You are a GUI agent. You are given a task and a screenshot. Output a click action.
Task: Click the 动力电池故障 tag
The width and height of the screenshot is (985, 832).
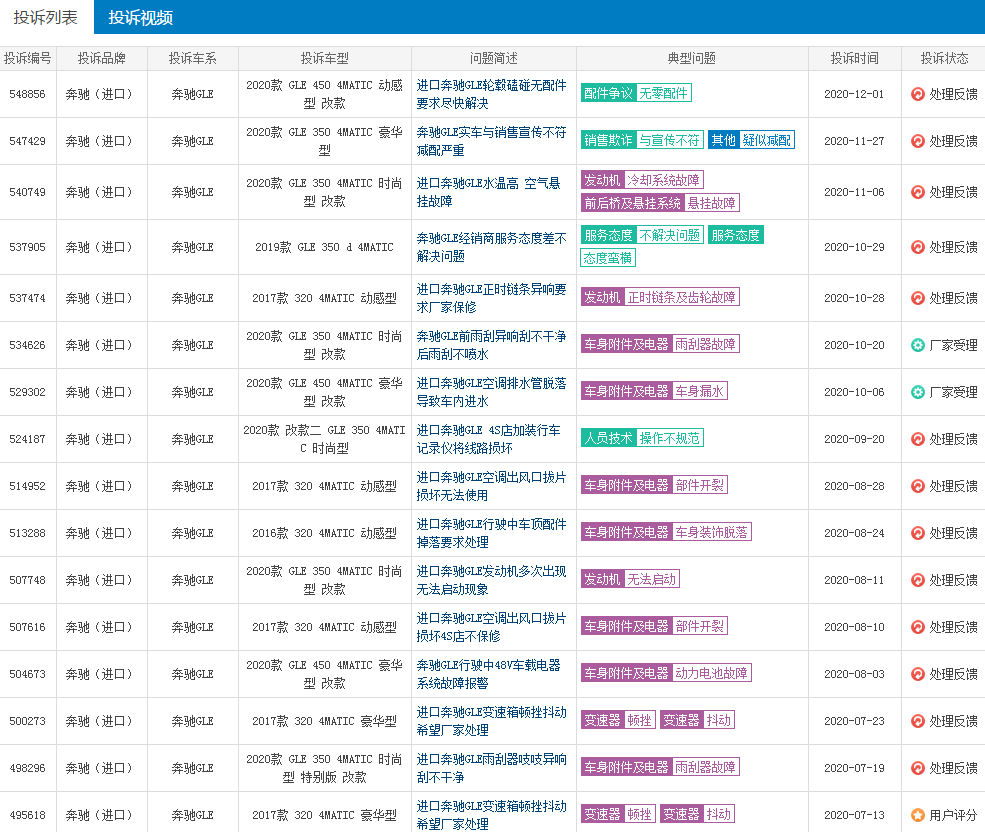click(x=712, y=673)
